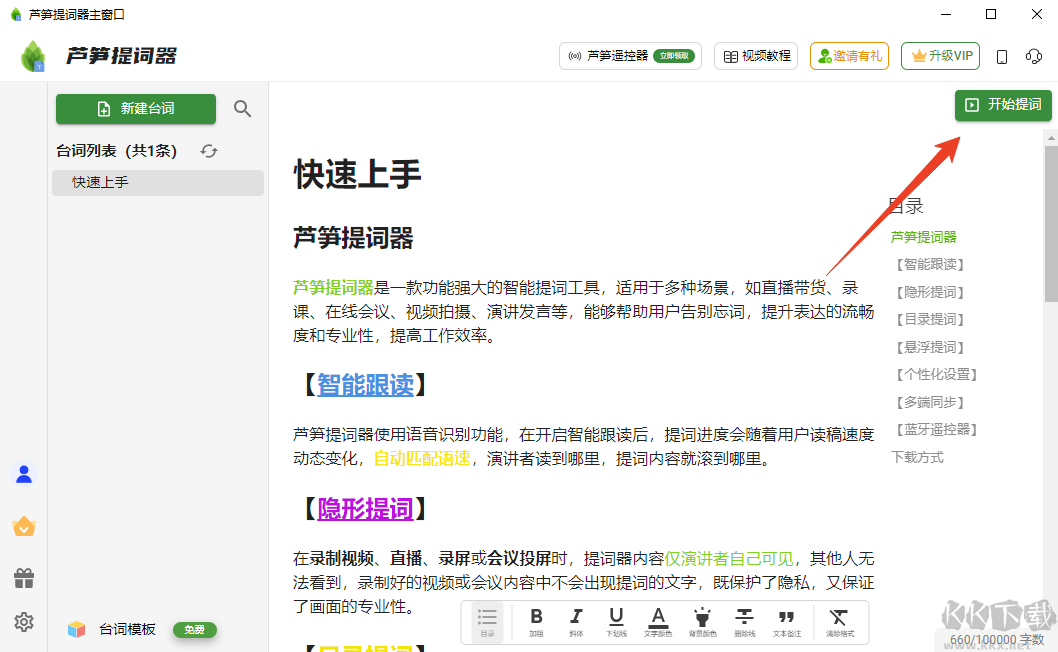Click the green 芦笋提词器 text in the paragraph
Viewport: 1058px width, 652px height.
(333, 288)
